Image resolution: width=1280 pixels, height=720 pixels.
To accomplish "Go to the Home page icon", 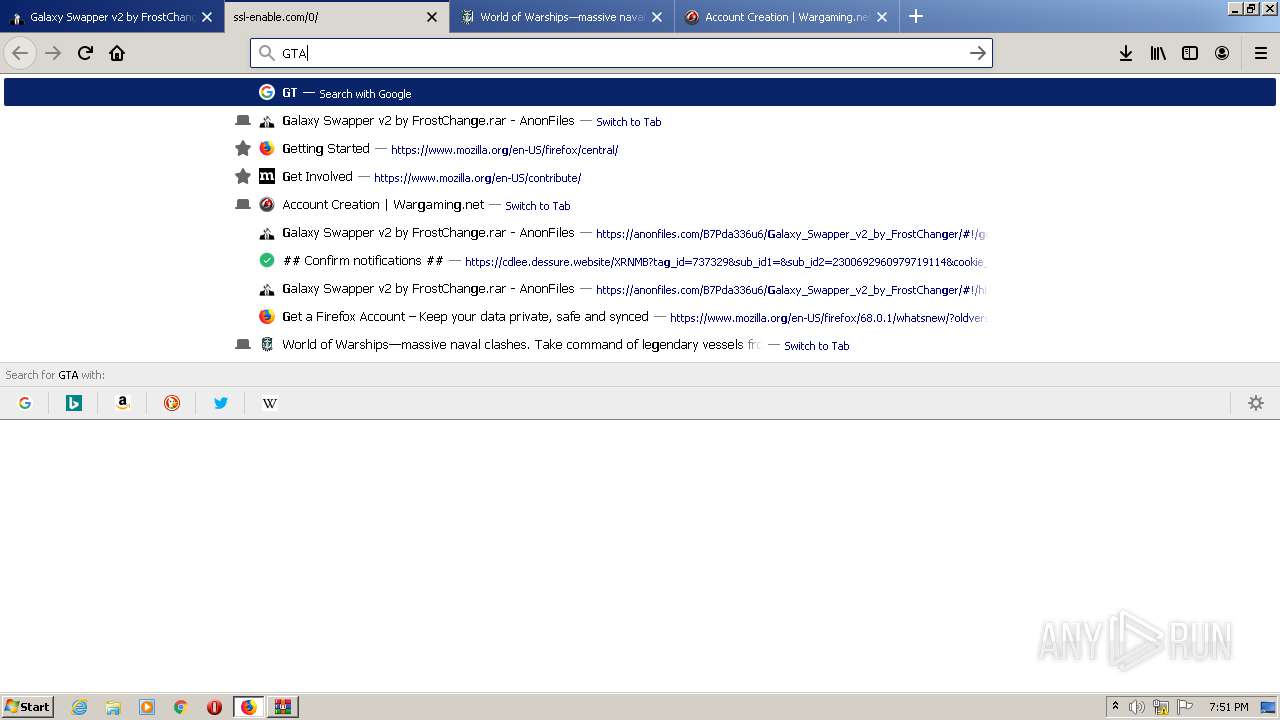I will 117,53.
